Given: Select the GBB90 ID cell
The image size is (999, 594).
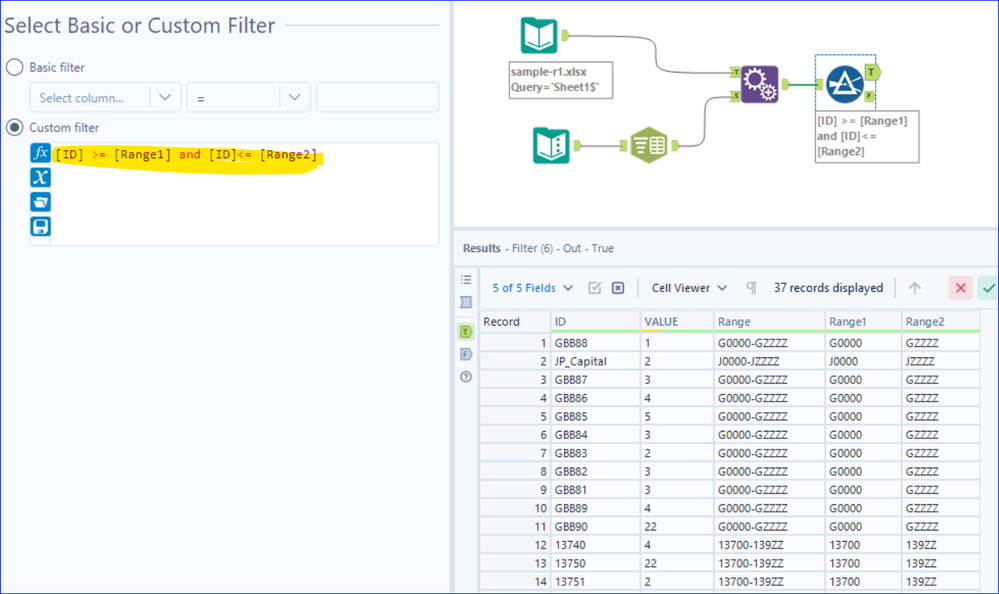Looking at the screenshot, I should [x=595, y=526].
